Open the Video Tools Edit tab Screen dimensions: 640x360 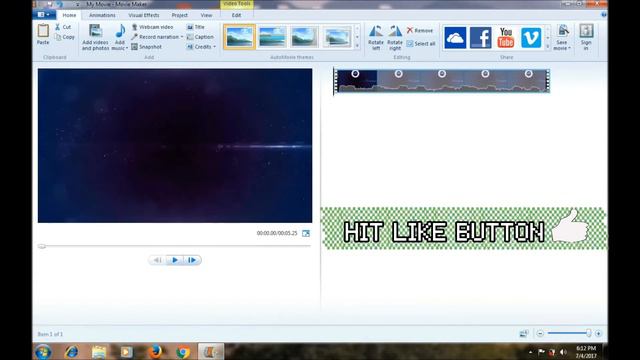pos(236,15)
